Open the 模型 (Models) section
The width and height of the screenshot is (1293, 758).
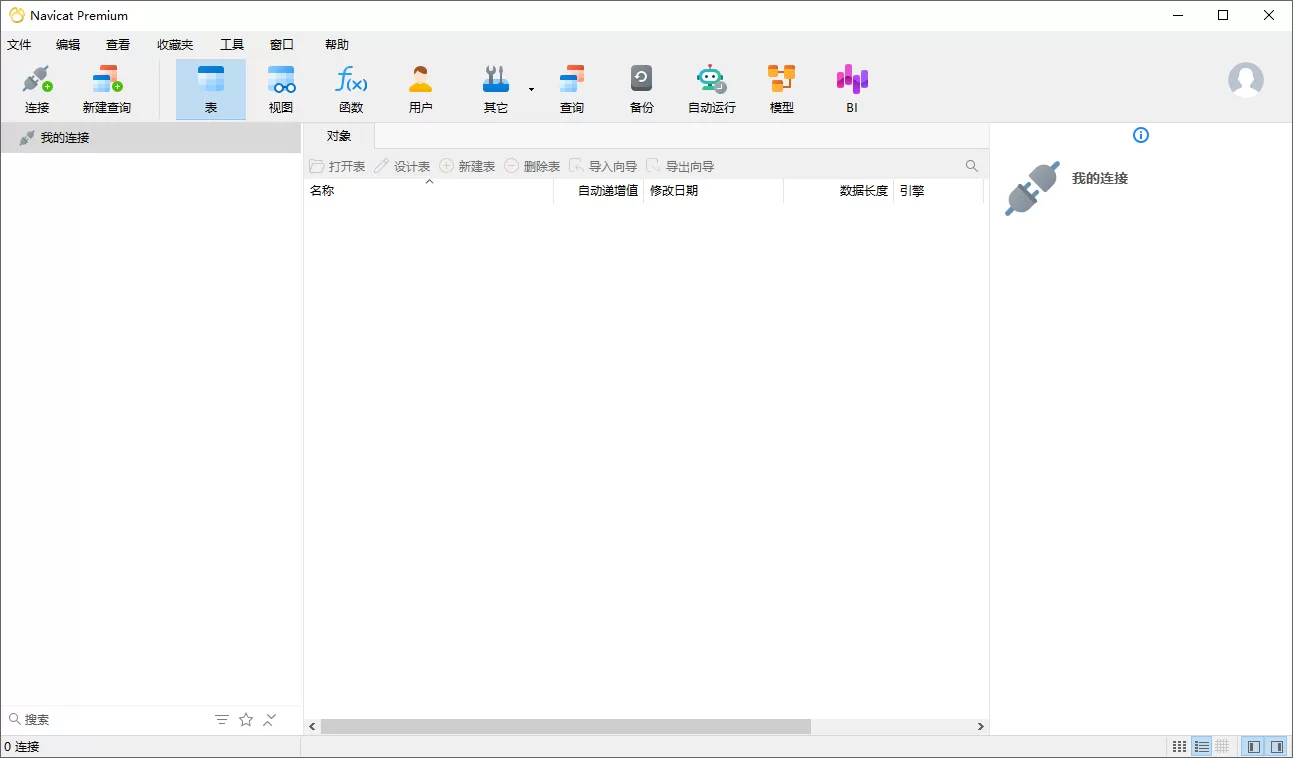tap(781, 87)
